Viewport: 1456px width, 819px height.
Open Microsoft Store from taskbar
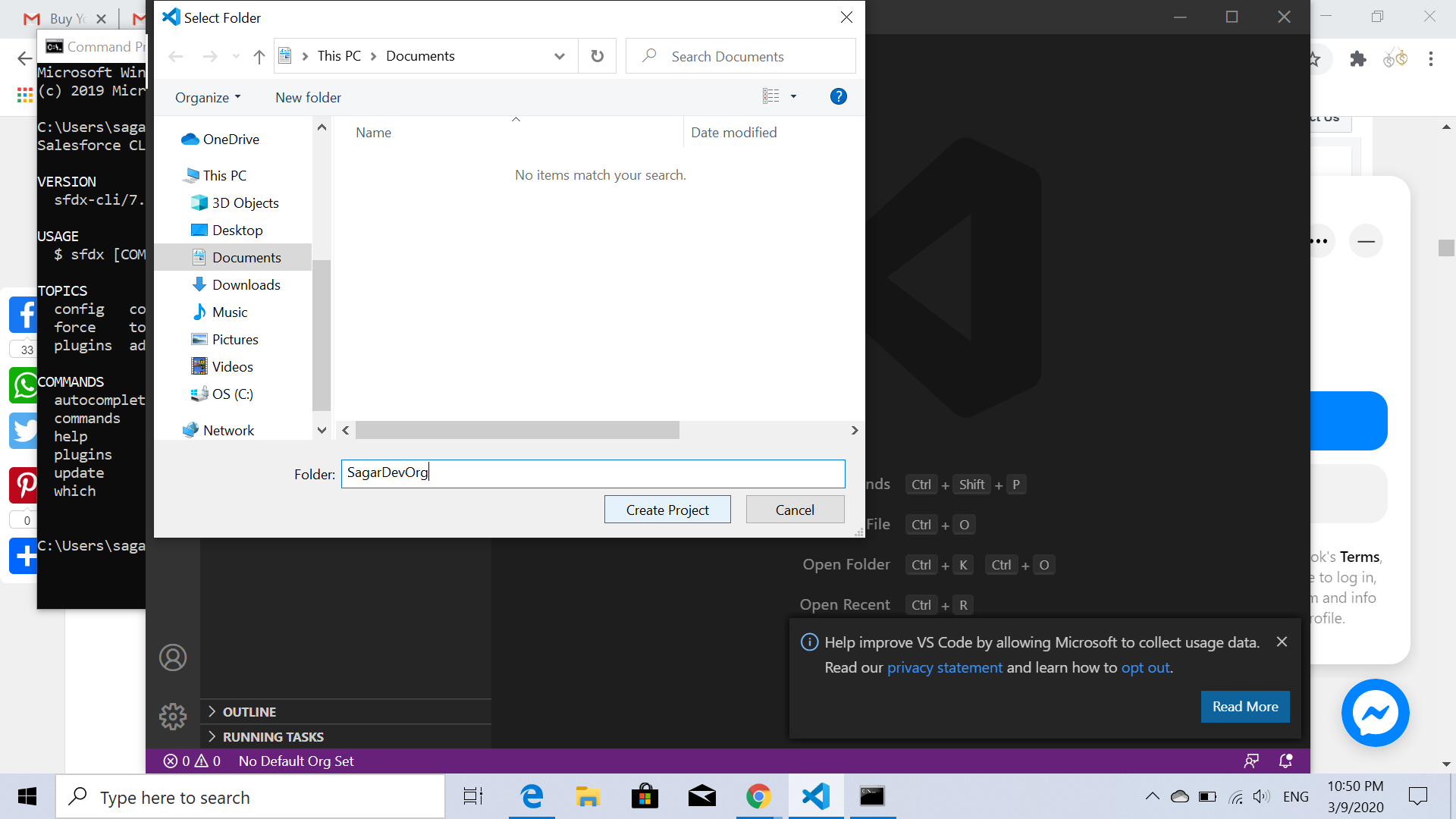[645, 796]
